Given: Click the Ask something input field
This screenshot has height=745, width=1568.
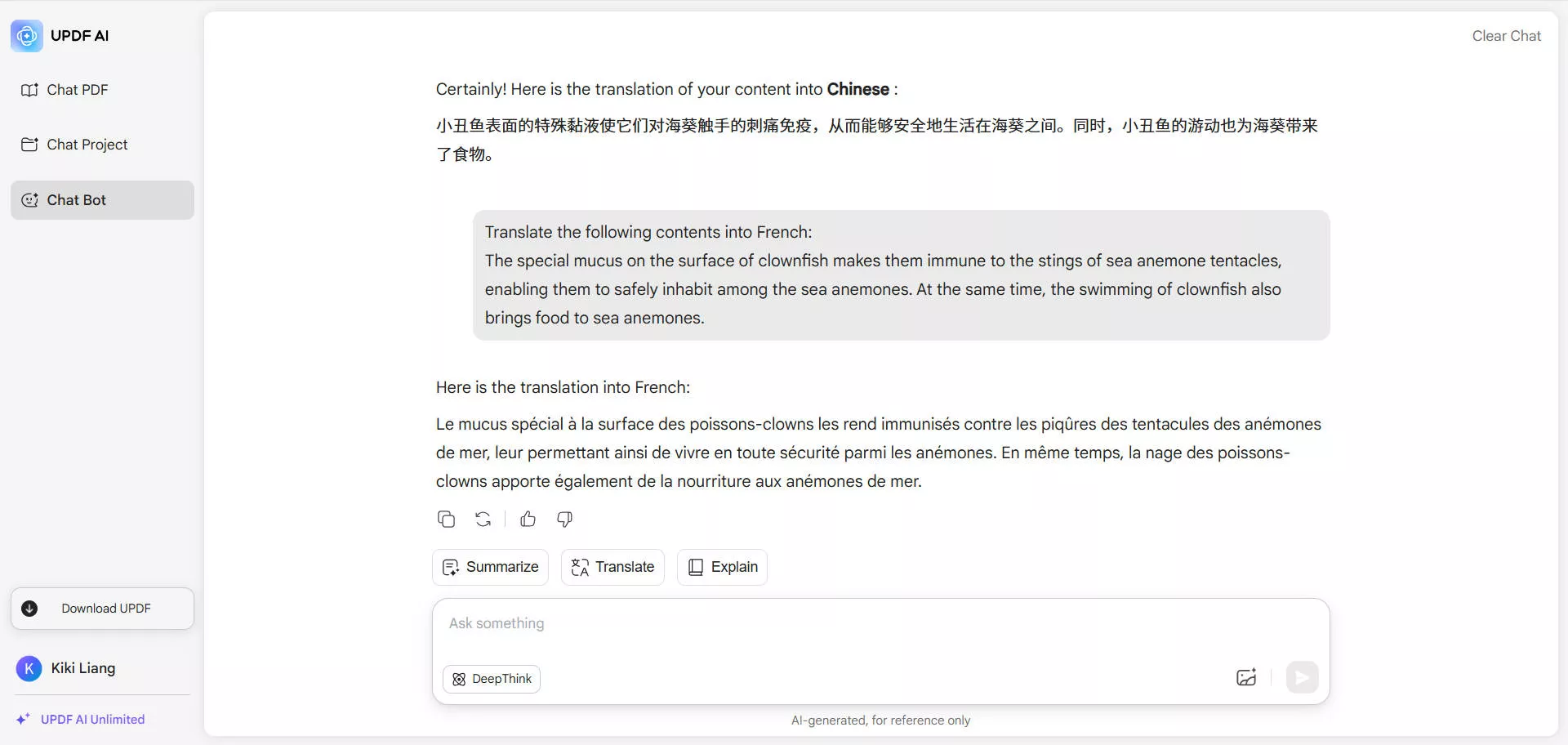Looking at the screenshot, I should point(735,623).
